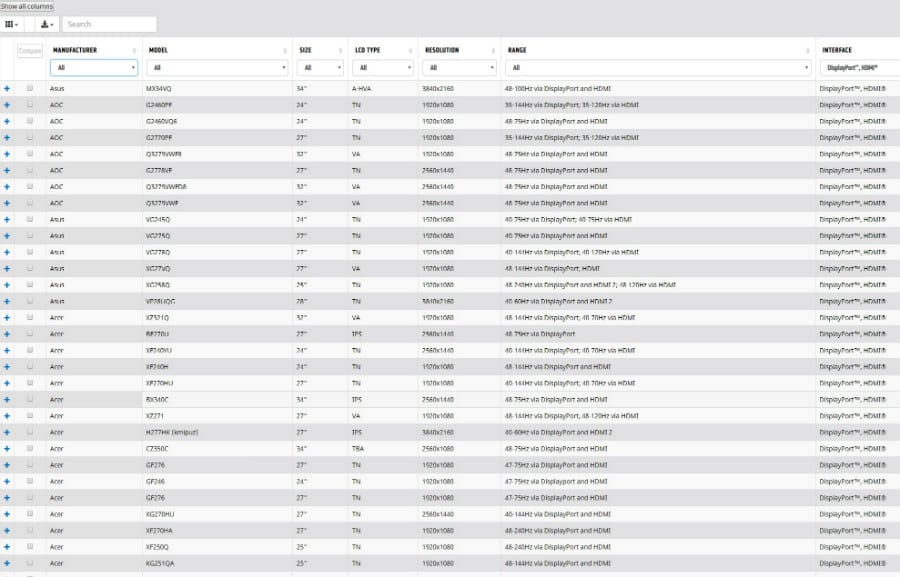Screen dimensions: 900x577
Task: Tick the checkbox for Asus MX34VQ
Action: [30, 88]
